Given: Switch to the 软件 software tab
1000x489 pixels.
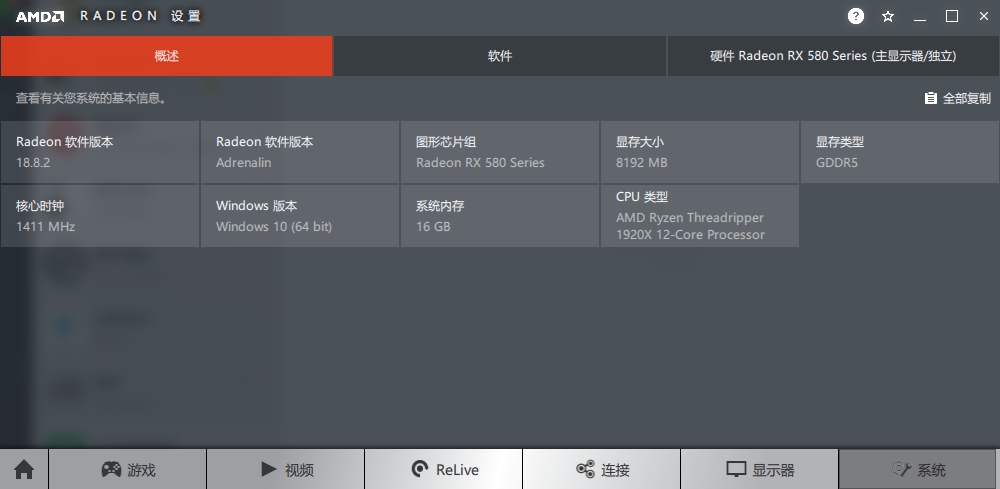Looking at the screenshot, I should [x=500, y=56].
